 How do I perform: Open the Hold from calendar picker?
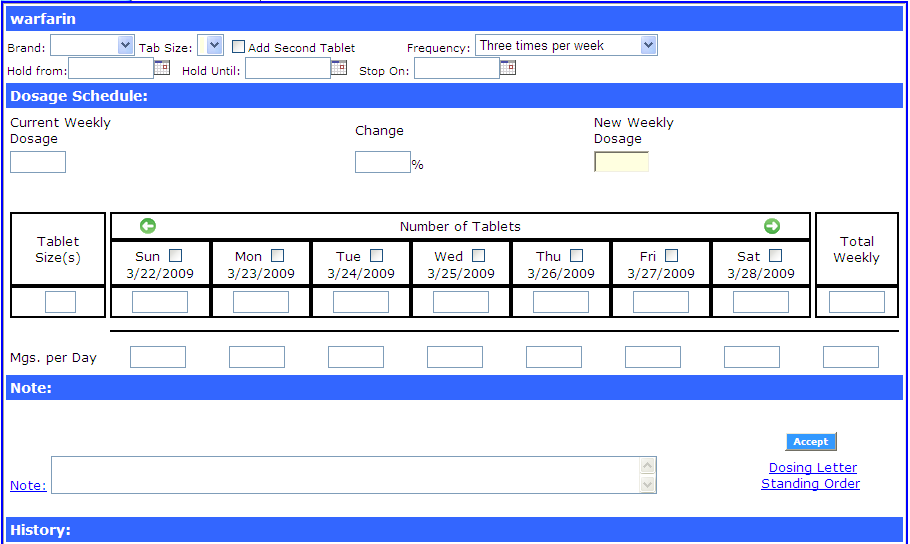click(162, 68)
